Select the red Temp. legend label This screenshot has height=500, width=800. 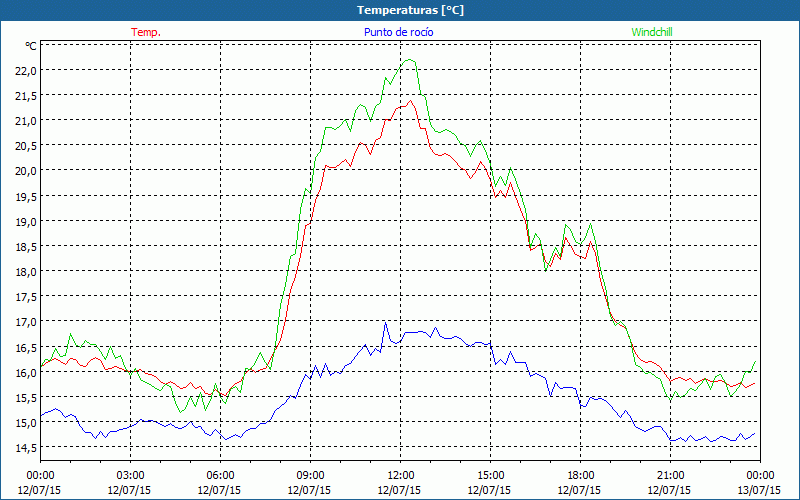(146, 32)
